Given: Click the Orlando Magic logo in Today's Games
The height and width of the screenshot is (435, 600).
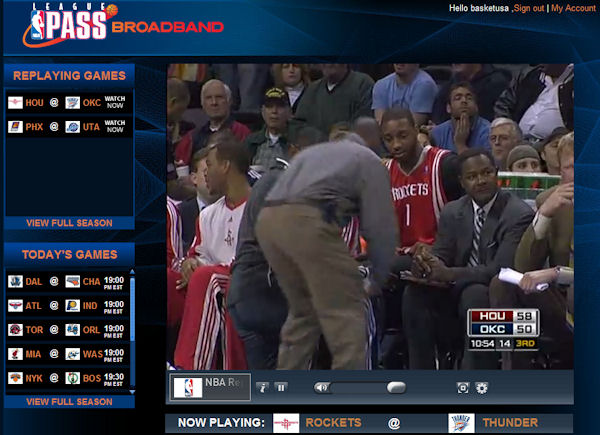Looking at the screenshot, I should pyautogui.click(x=72, y=329).
